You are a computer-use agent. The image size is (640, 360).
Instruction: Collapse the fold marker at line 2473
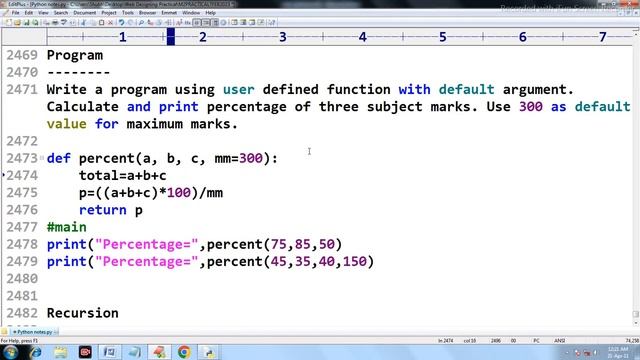(42, 158)
